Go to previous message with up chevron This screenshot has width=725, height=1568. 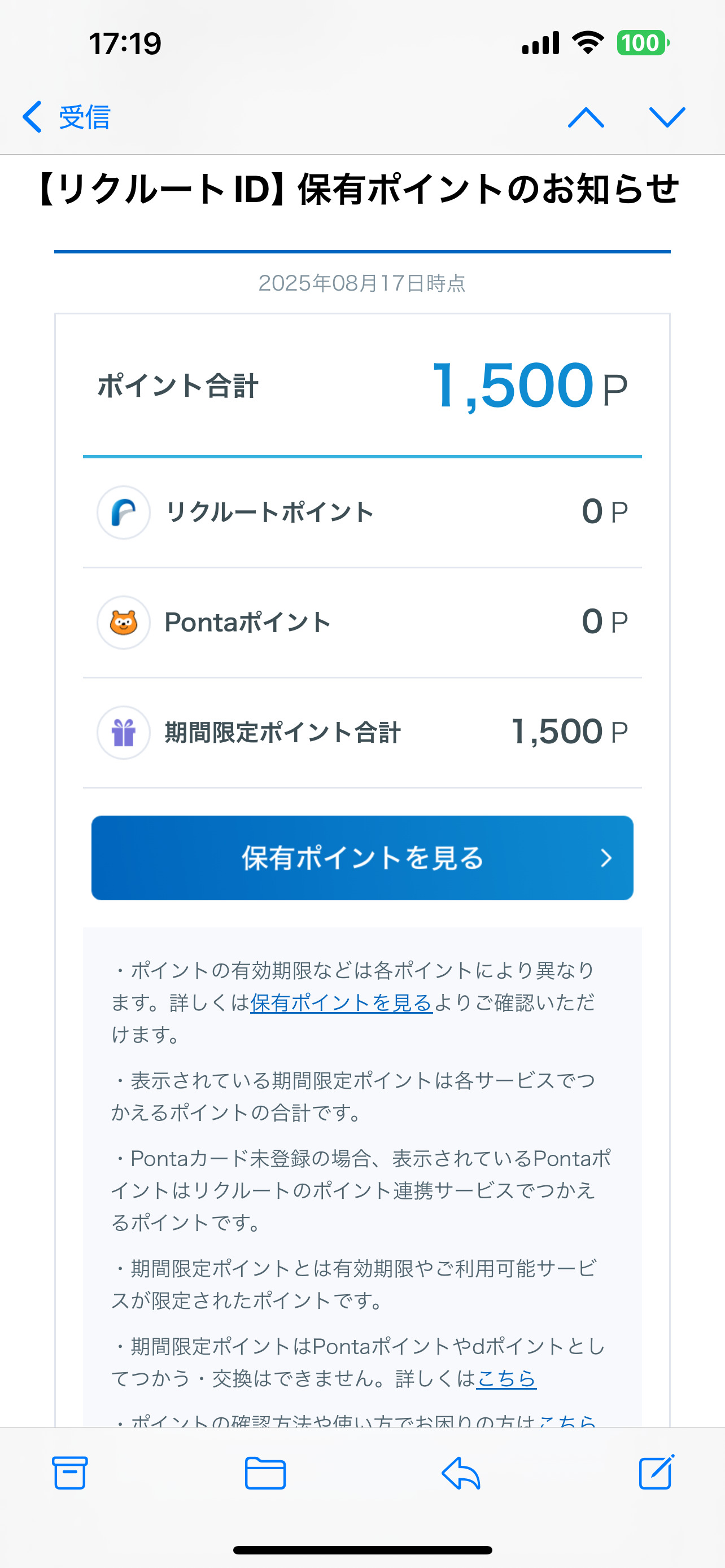pyautogui.click(x=586, y=117)
